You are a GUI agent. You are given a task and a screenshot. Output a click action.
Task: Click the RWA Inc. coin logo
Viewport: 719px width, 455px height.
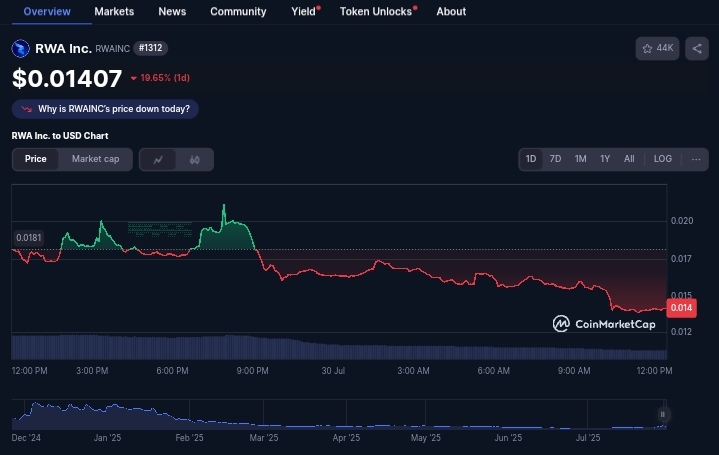click(x=21, y=49)
